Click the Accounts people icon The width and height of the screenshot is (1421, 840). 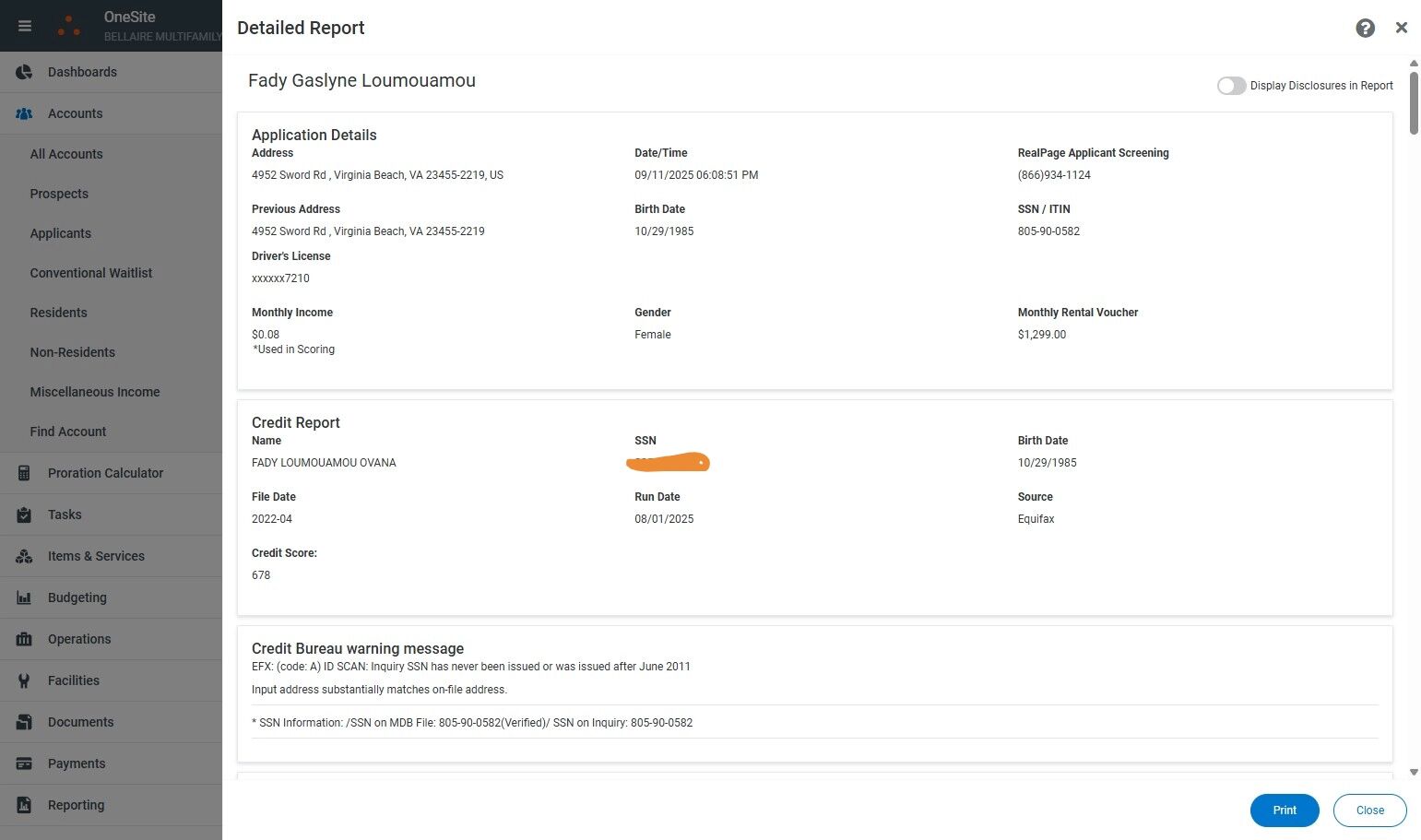click(25, 113)
